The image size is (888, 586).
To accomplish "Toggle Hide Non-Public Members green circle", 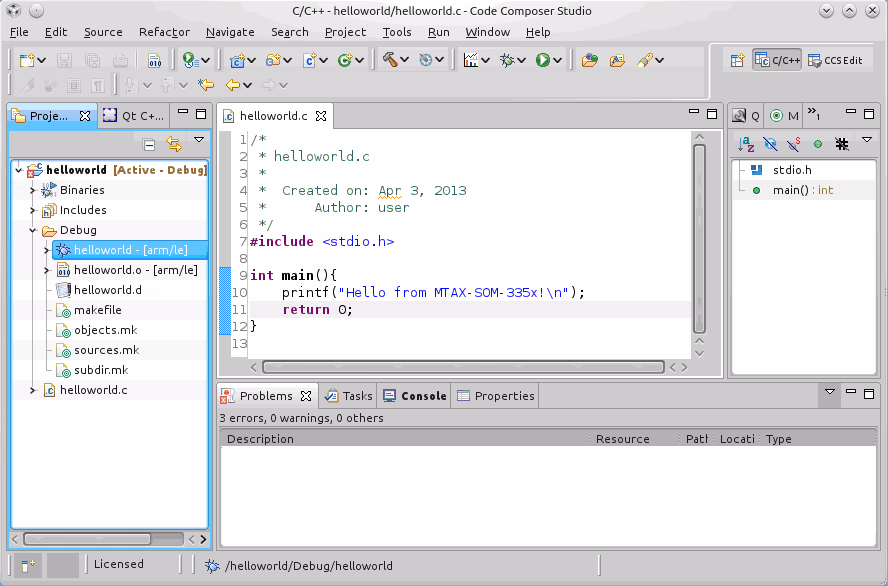I will 818,144.
